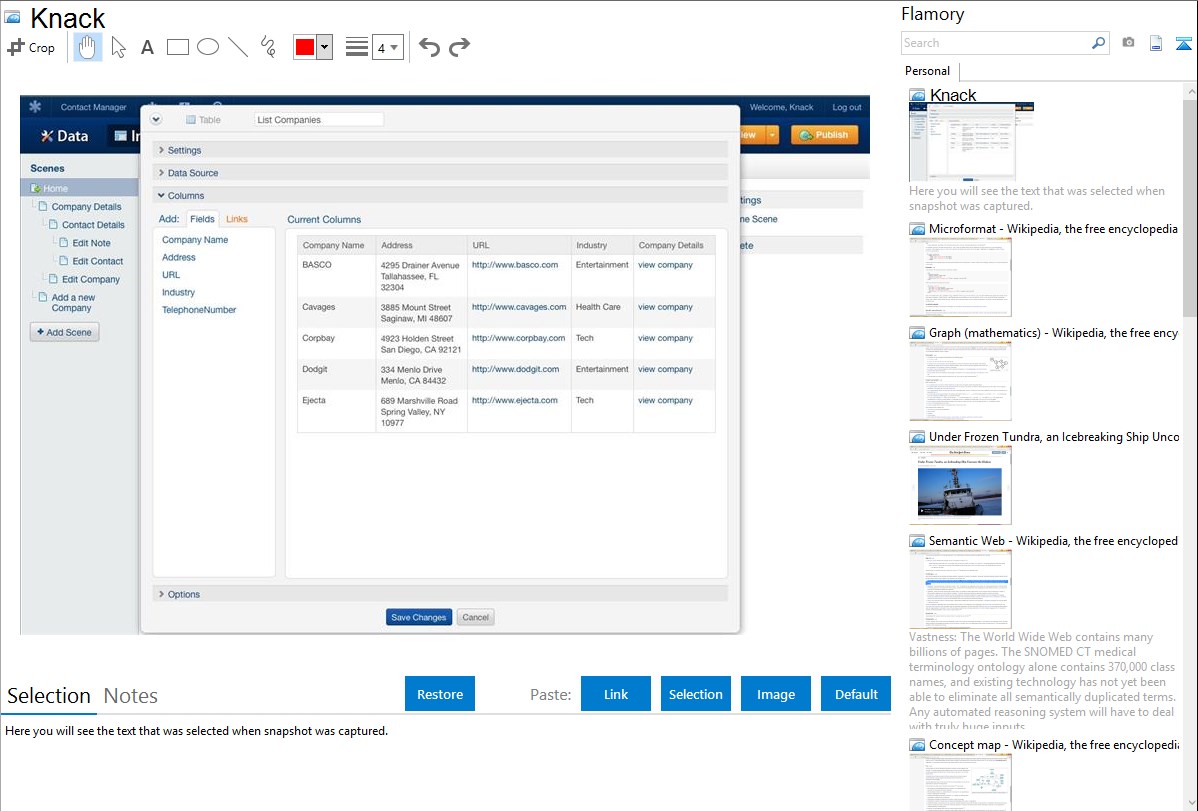The width and height of the screenshot is (1198, 811).
Task: Open the Data tab in Knack
Action: pos(65,136)
